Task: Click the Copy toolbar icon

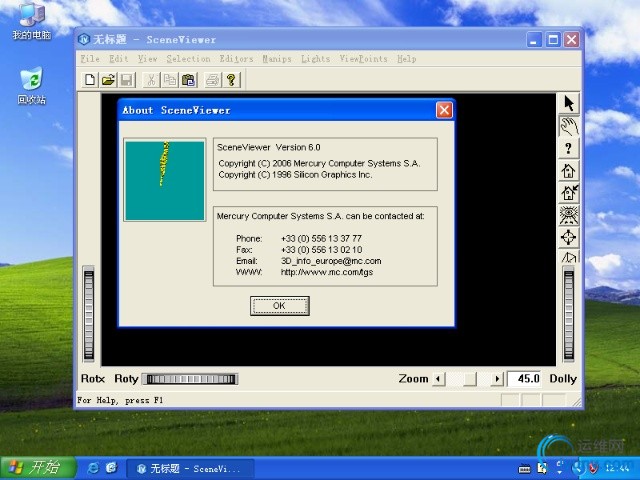Action: (170, 80)
